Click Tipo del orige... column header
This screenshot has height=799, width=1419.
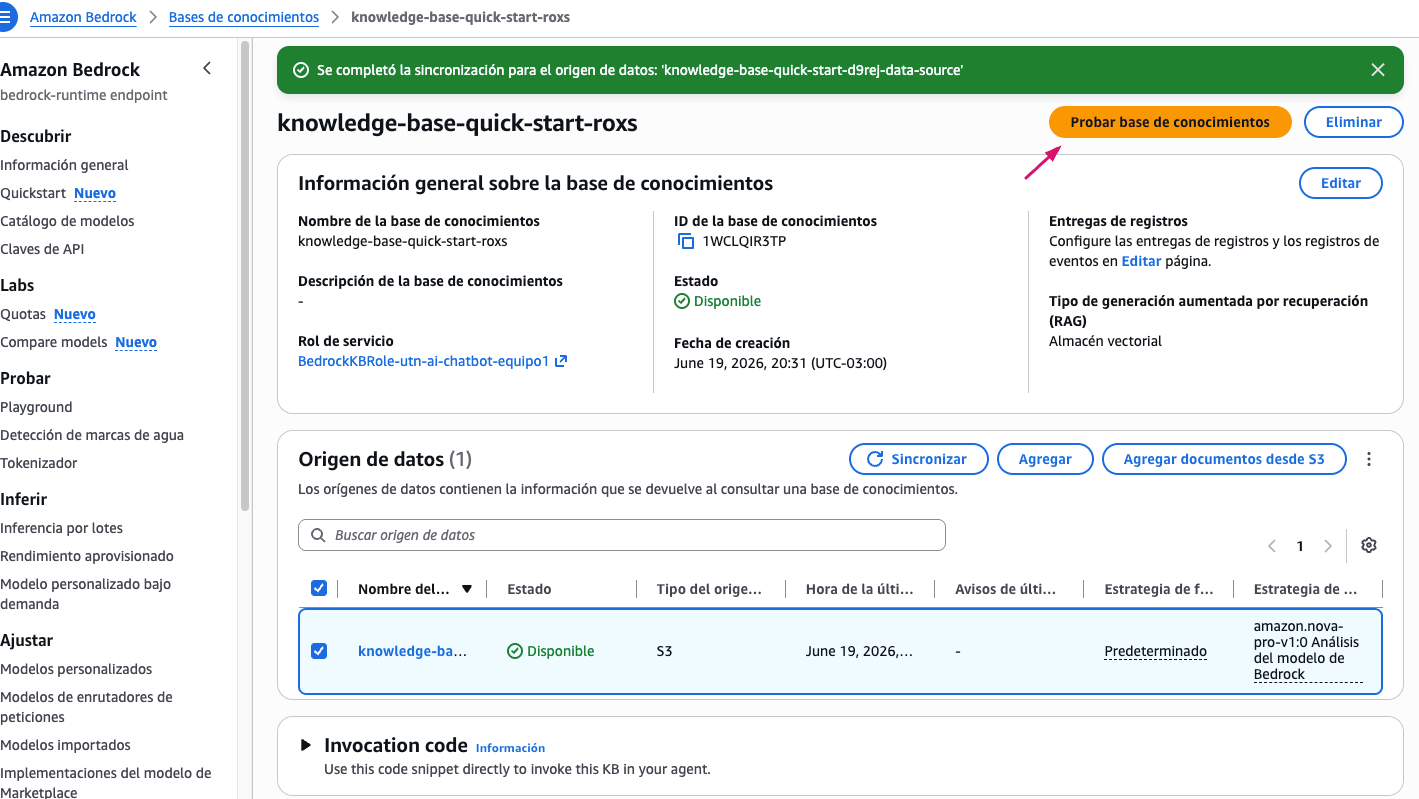tap(709, 589)
